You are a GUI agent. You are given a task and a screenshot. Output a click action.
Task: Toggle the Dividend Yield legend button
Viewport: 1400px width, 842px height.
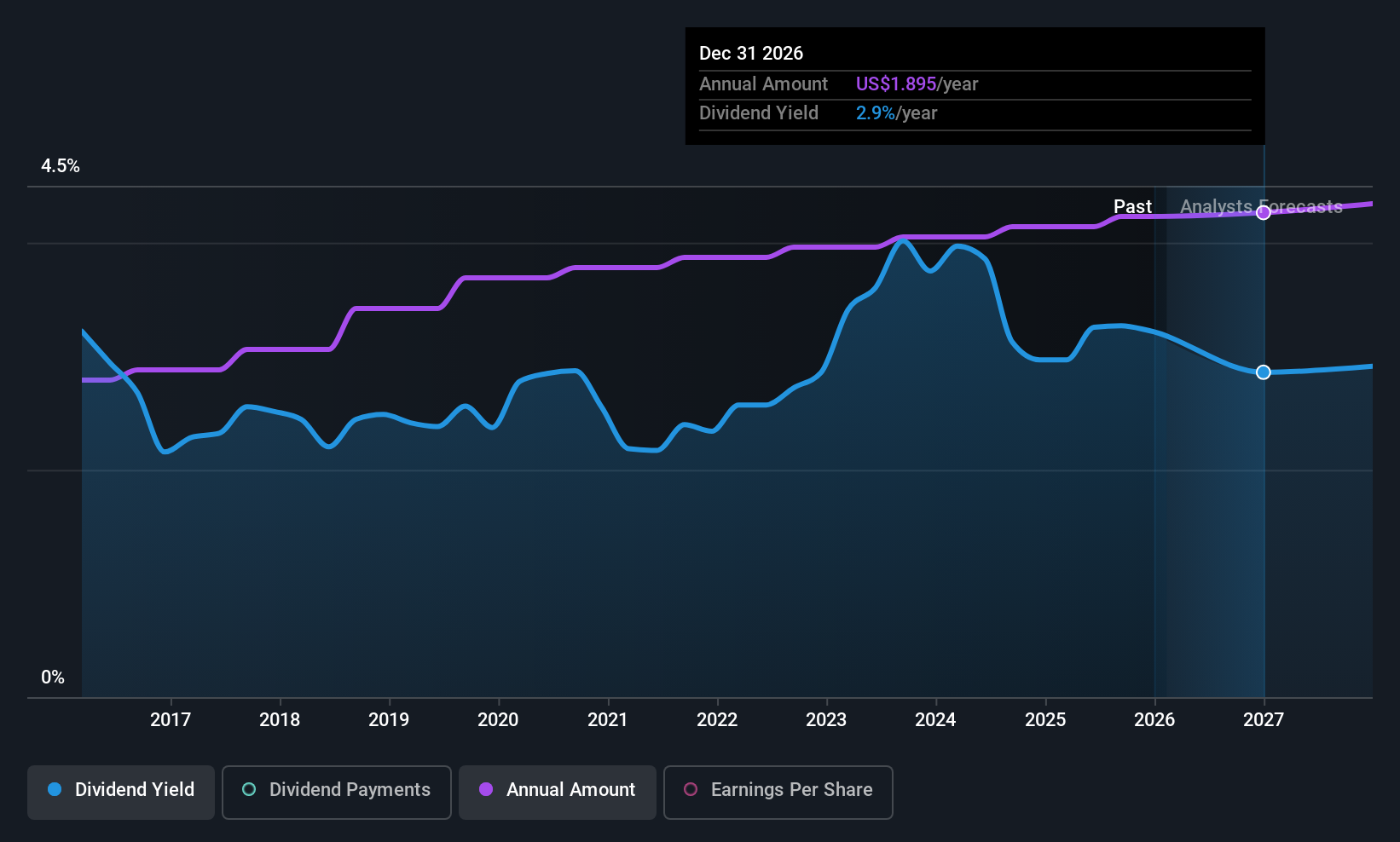point(121,793)
